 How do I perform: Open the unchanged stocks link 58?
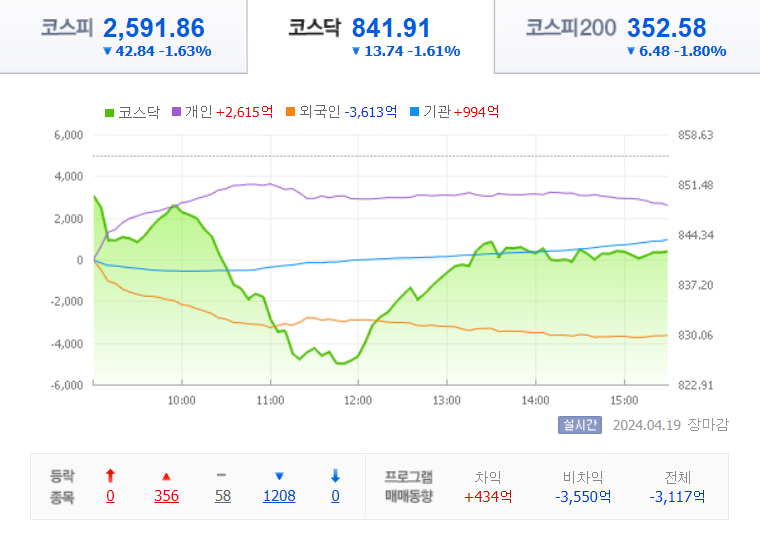pos(223,496)
